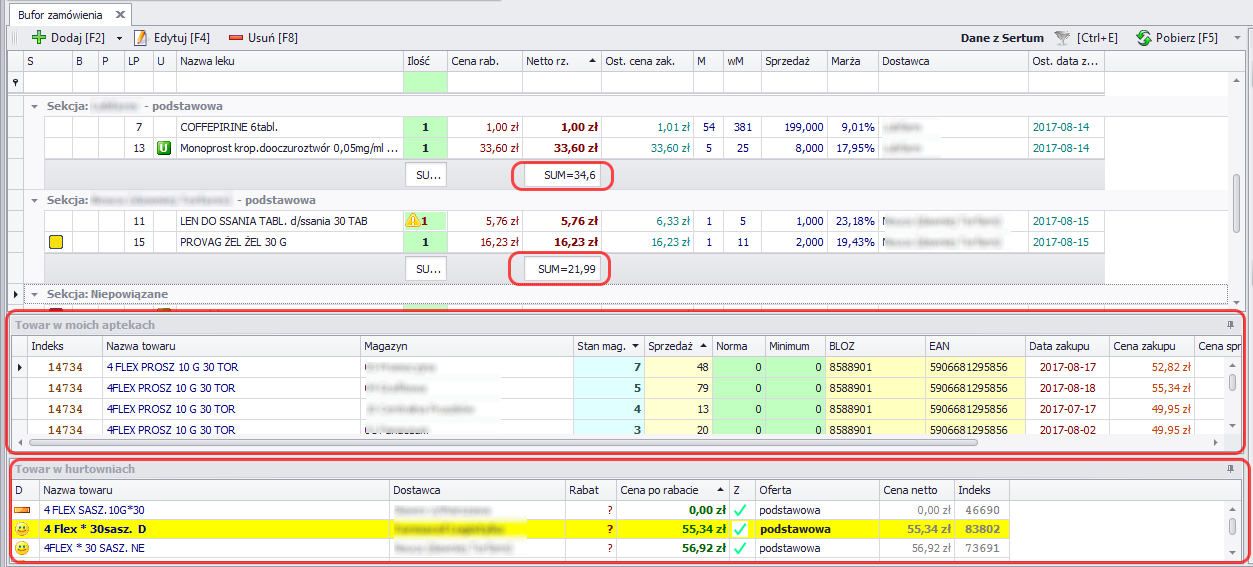Click the Pobierz refresh icon

click(x=1144, y=38)
